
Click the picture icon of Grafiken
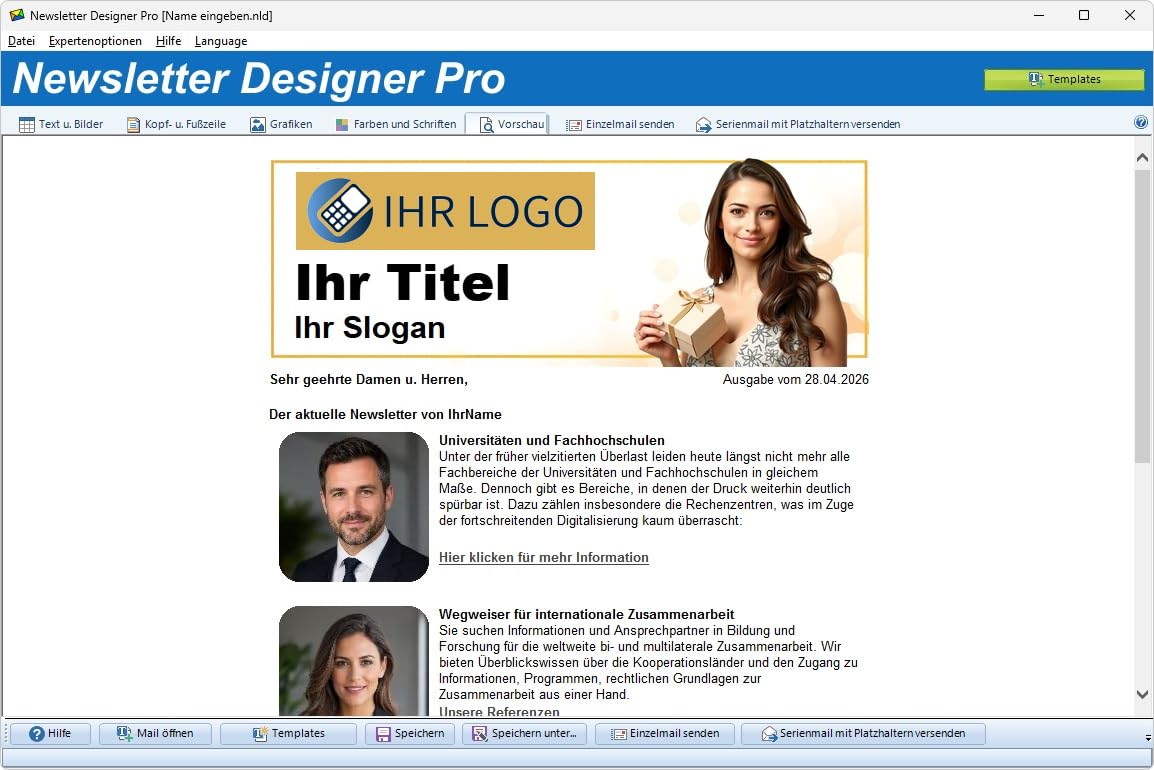(x=258, y=124)
